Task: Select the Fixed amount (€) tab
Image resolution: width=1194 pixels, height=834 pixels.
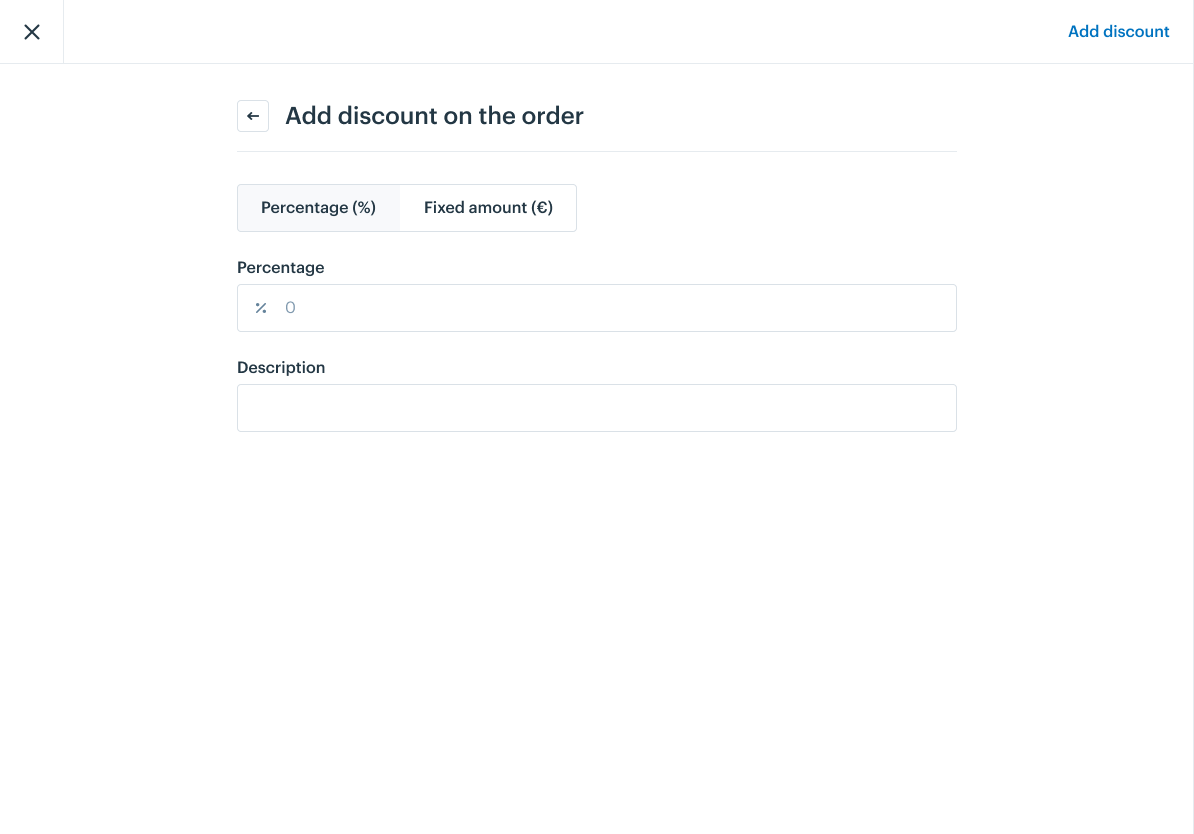Action: click(488, 208)
